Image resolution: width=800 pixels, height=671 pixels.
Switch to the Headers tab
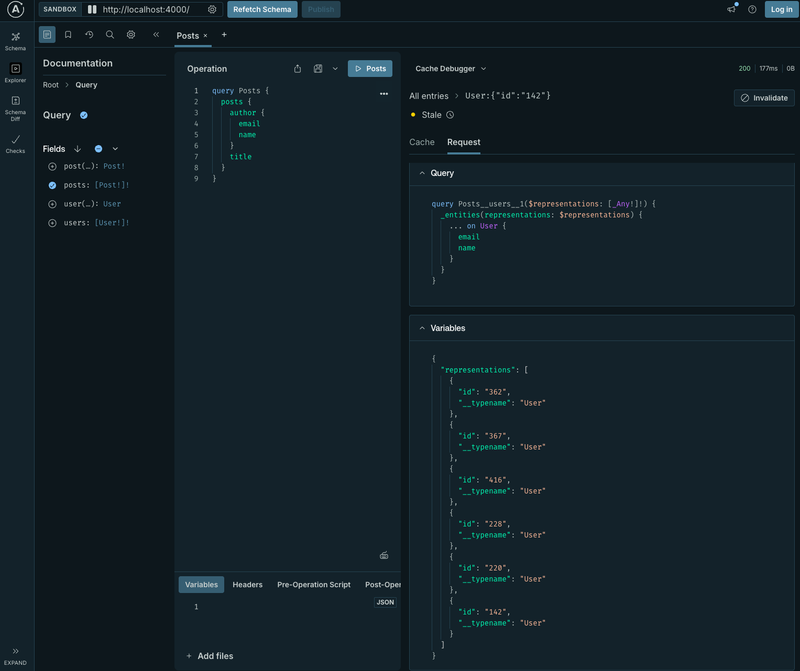point(247,584)
